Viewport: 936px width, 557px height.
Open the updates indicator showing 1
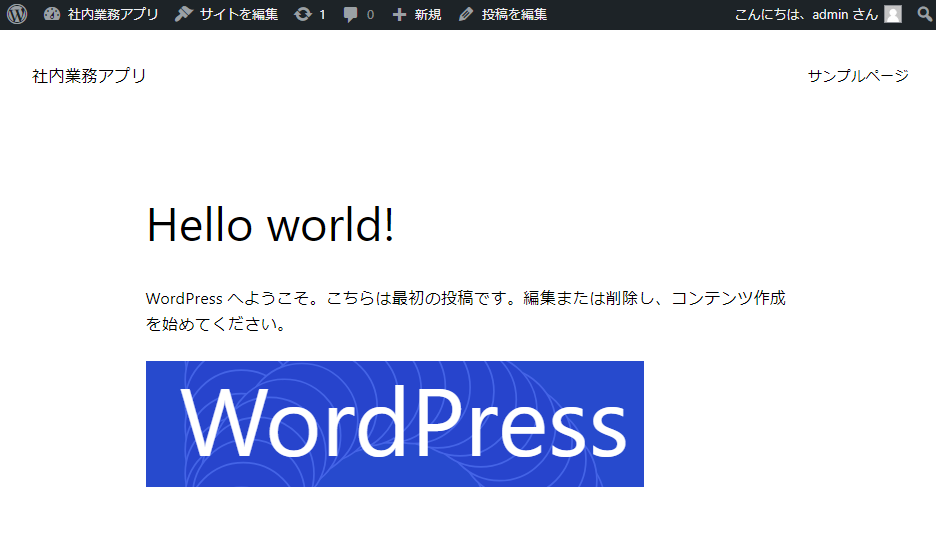310,14
